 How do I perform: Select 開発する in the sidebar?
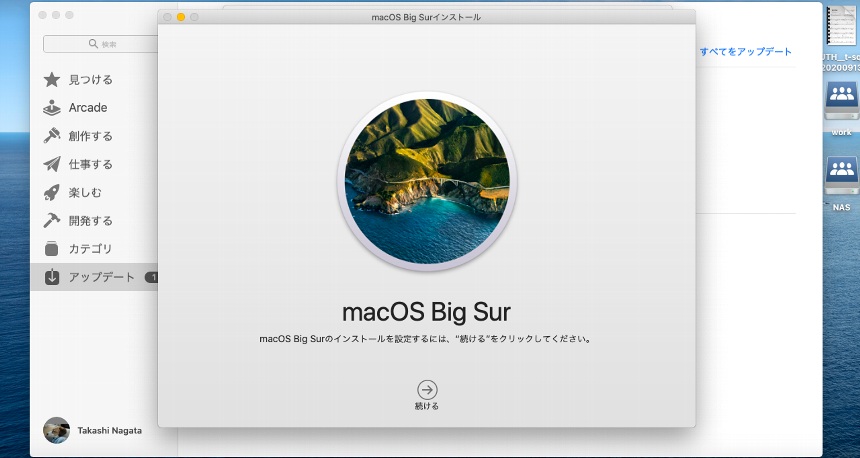pyautogui.click(x=90, y=220)
